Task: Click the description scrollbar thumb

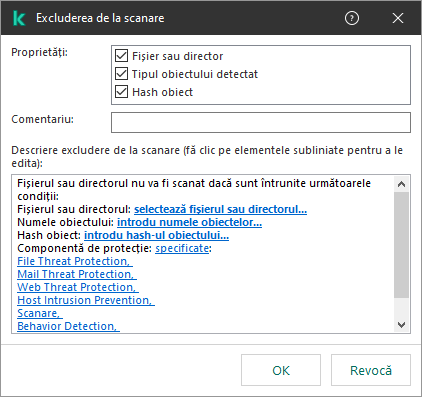Action: (402, 245)
